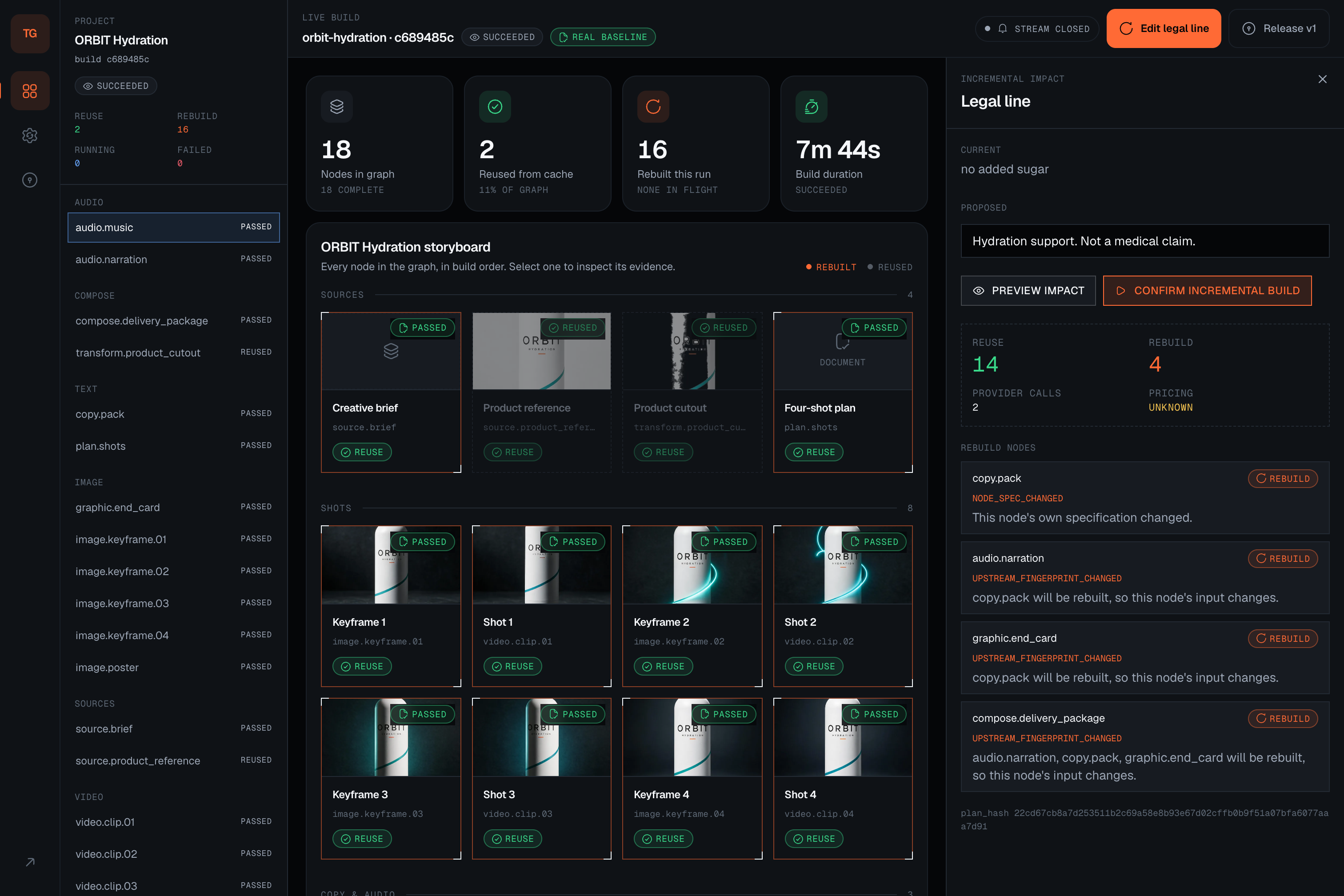Click REUSE chip on Four-shot plan card
1344x896 pixels.
tap(814, 452)
